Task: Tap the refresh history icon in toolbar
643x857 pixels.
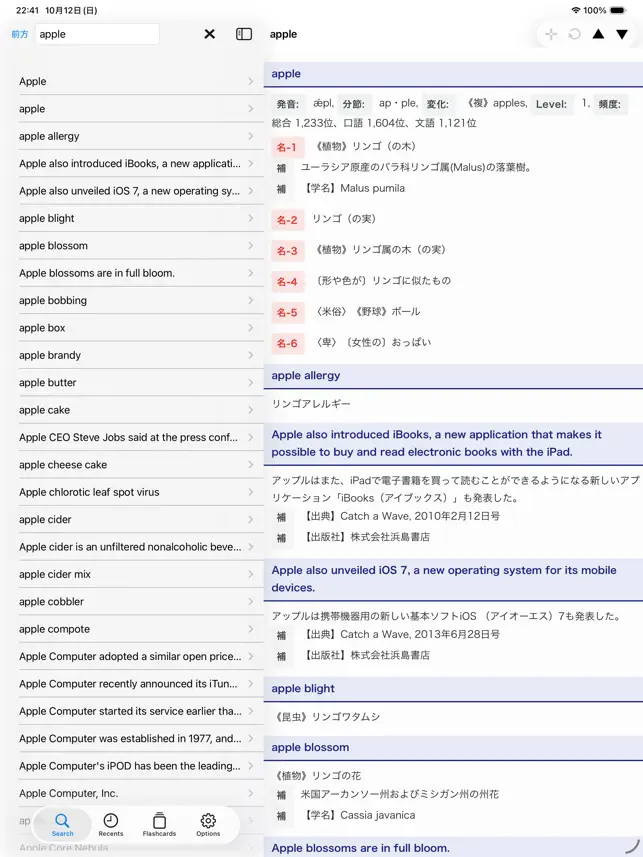Action: coord(574,34)
